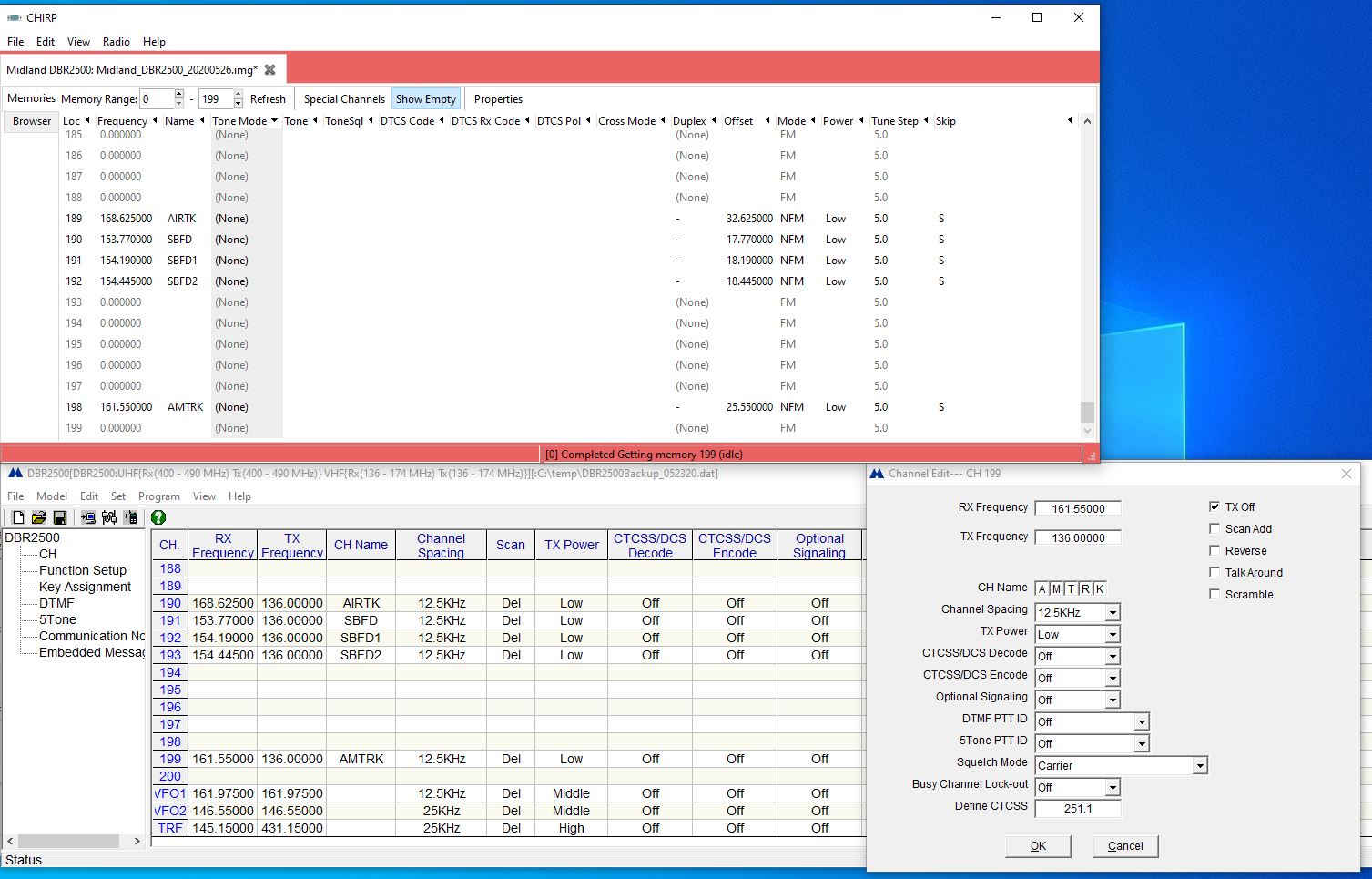The height and width of the screenshot is (879, 1372).
Task: Click the Channel Edit dialog title logo icon
Action: click(877, 474)
